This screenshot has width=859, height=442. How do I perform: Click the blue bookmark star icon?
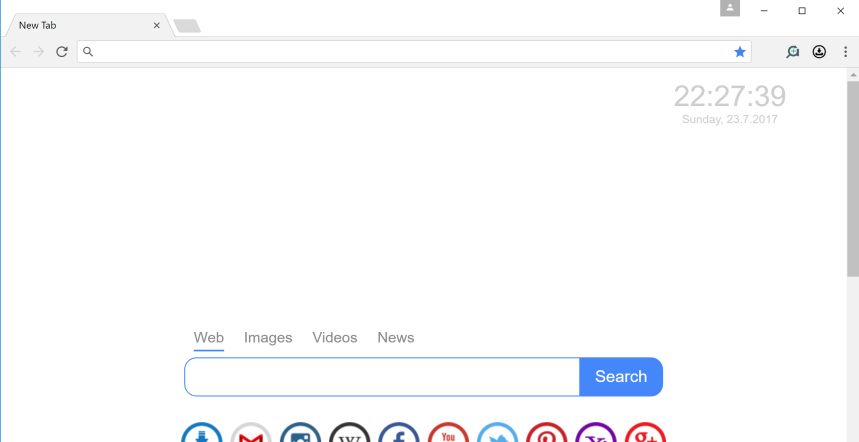(x=740, y=52)
